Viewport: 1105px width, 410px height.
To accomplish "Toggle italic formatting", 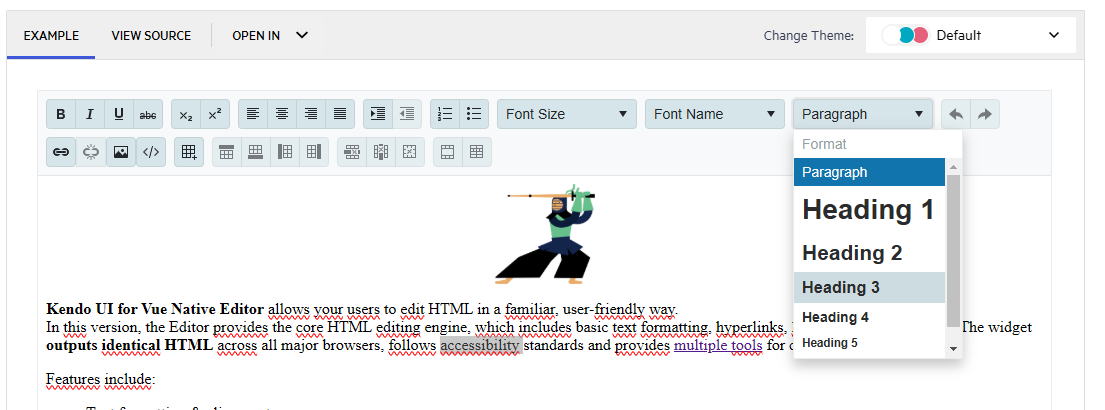I will tap(90, 114).
